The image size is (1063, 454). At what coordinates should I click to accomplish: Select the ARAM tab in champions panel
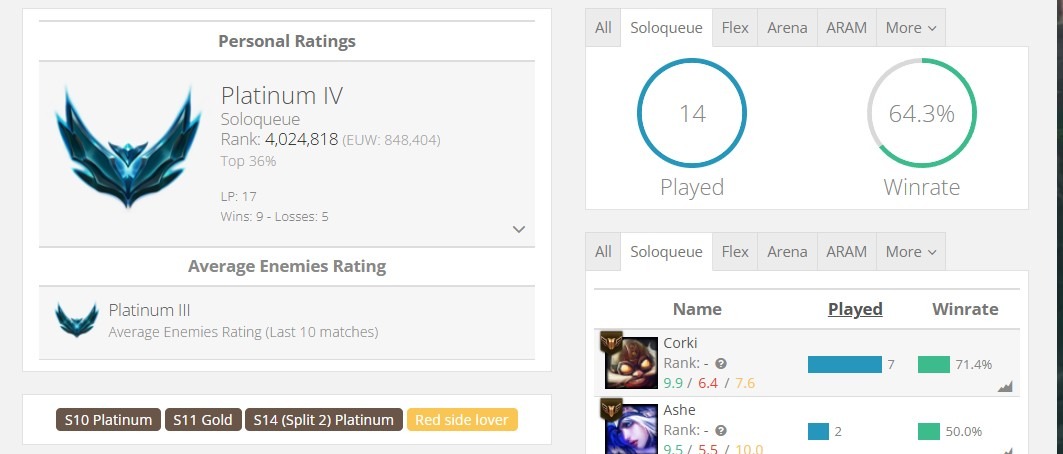tap(846, 251)
